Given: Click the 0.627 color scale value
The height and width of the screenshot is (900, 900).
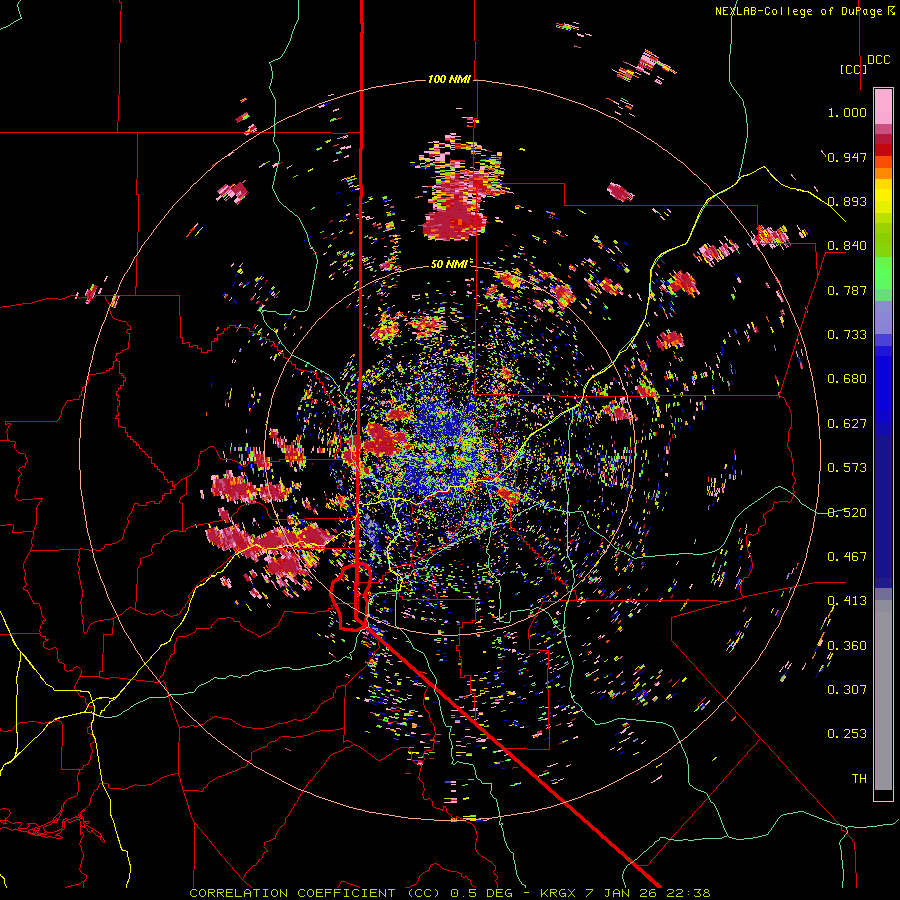Looking at the screenshot, I should tap(847, 423).
